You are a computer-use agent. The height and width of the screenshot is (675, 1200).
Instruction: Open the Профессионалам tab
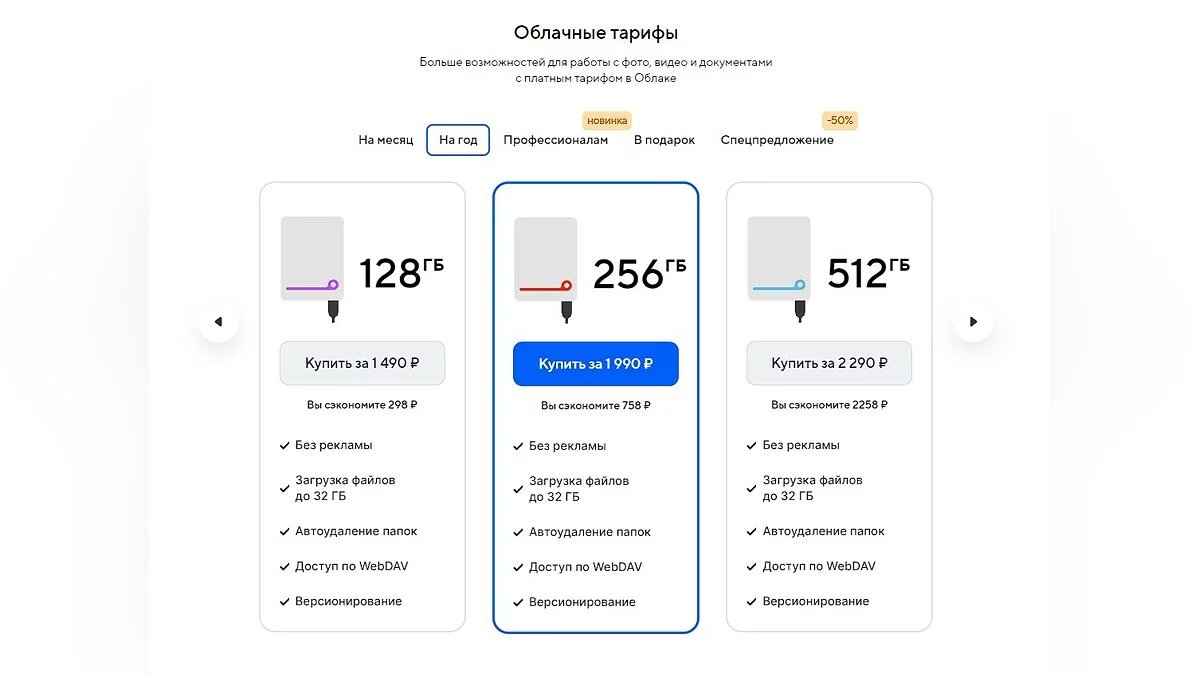click(555, 140)
